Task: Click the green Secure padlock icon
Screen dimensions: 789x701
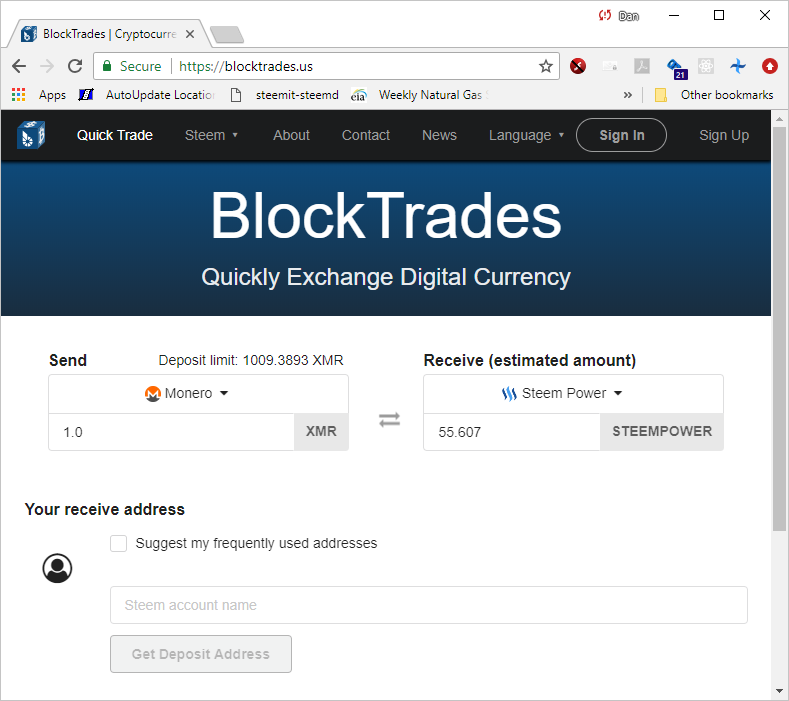Action: click(x=107, y=66)
